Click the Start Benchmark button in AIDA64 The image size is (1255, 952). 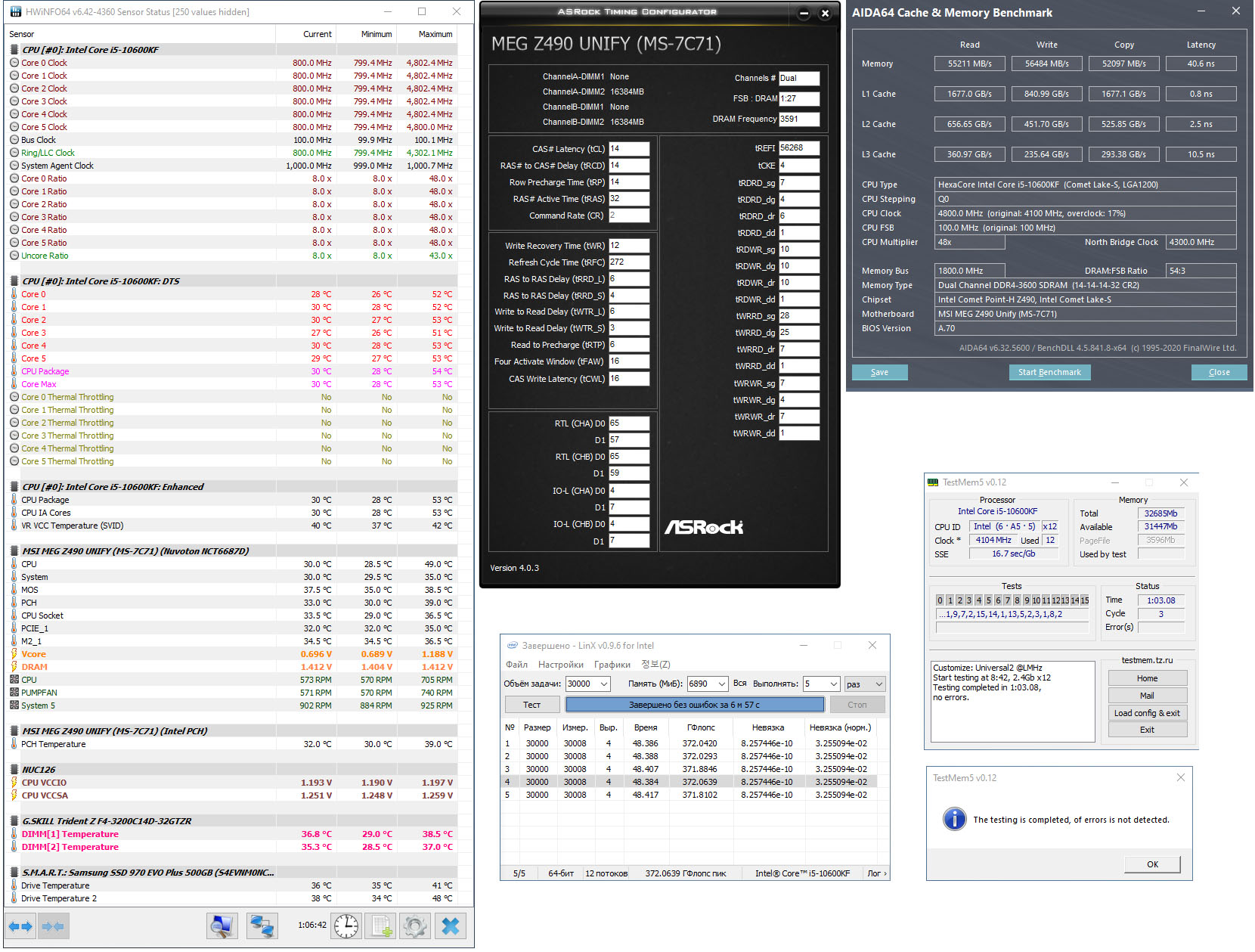tap(1049, 372)
